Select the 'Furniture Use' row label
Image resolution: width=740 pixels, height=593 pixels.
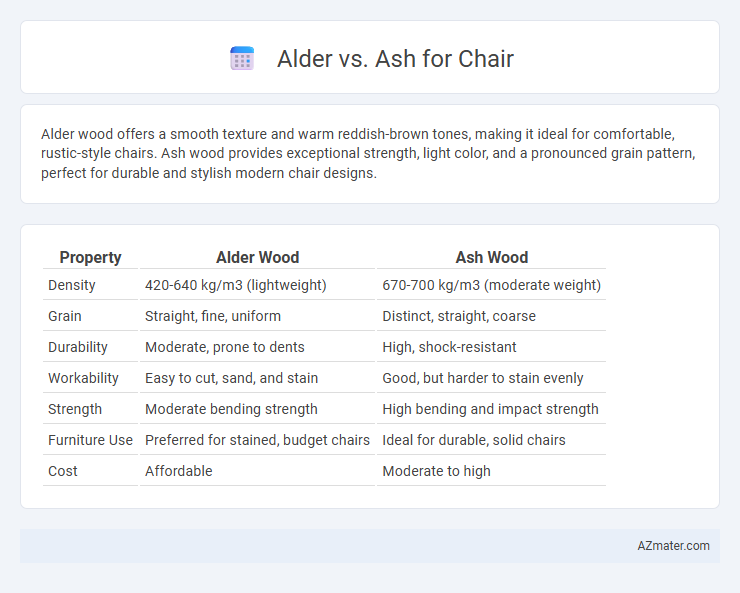click(x=90, y=440)
